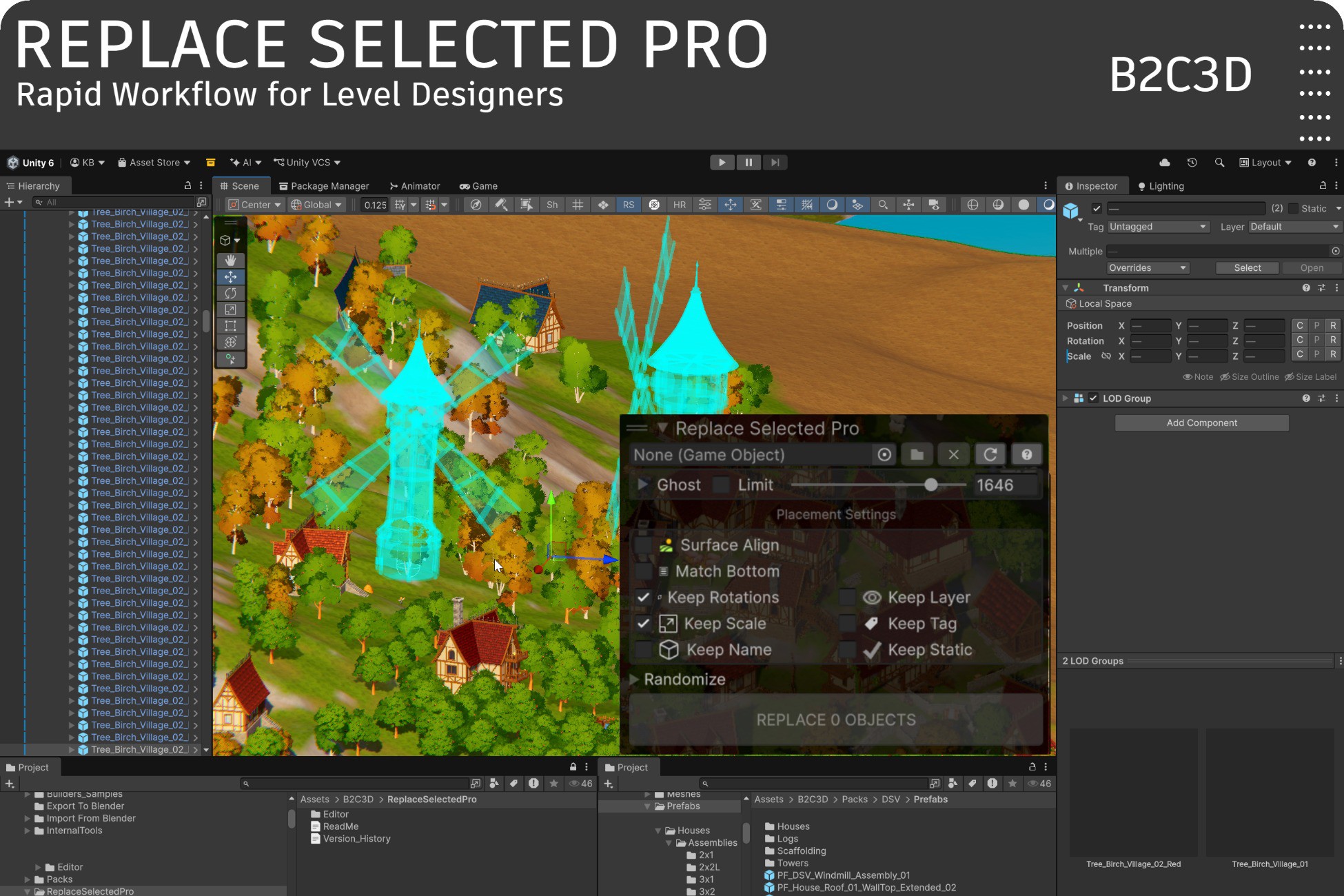The height and width of the screenshot is (896, 1344).
Task: Click the Play button
Action: coord(722,163)
